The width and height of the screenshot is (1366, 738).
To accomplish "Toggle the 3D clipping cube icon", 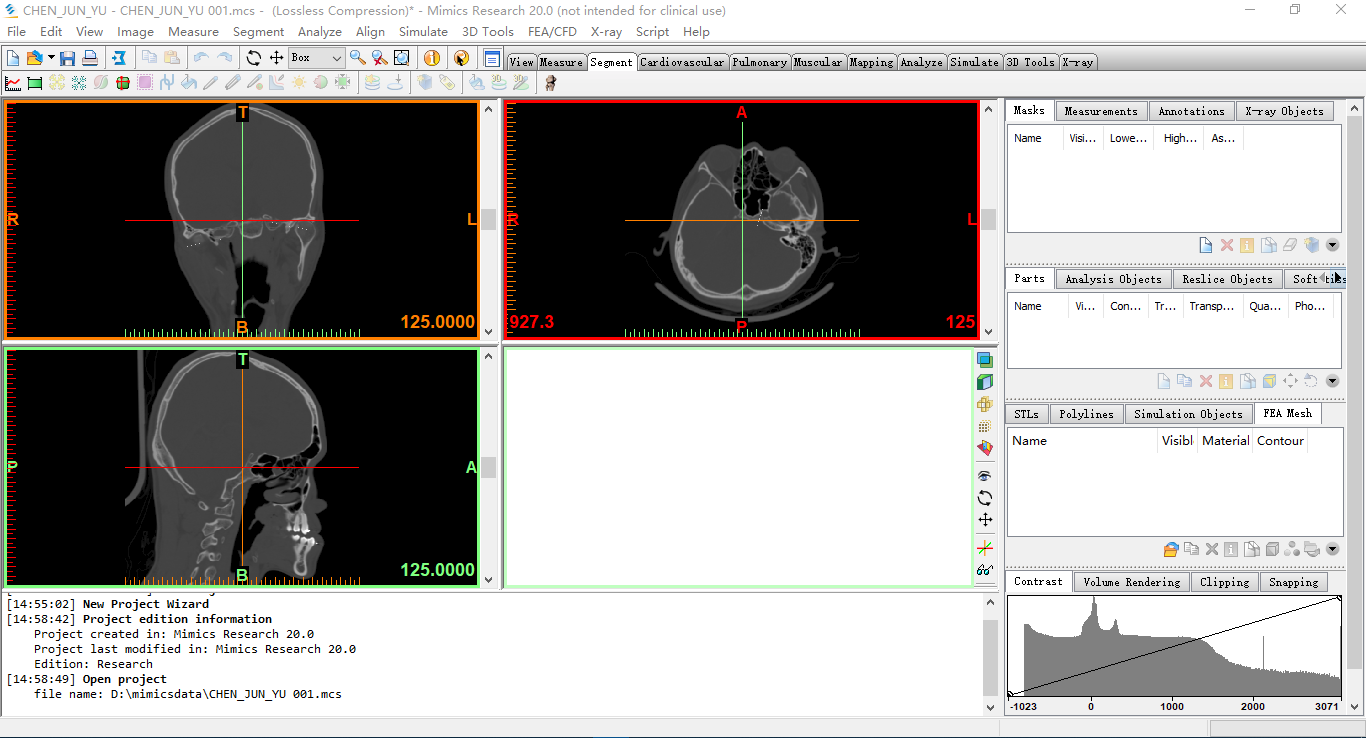I will (x=985, y=382).
